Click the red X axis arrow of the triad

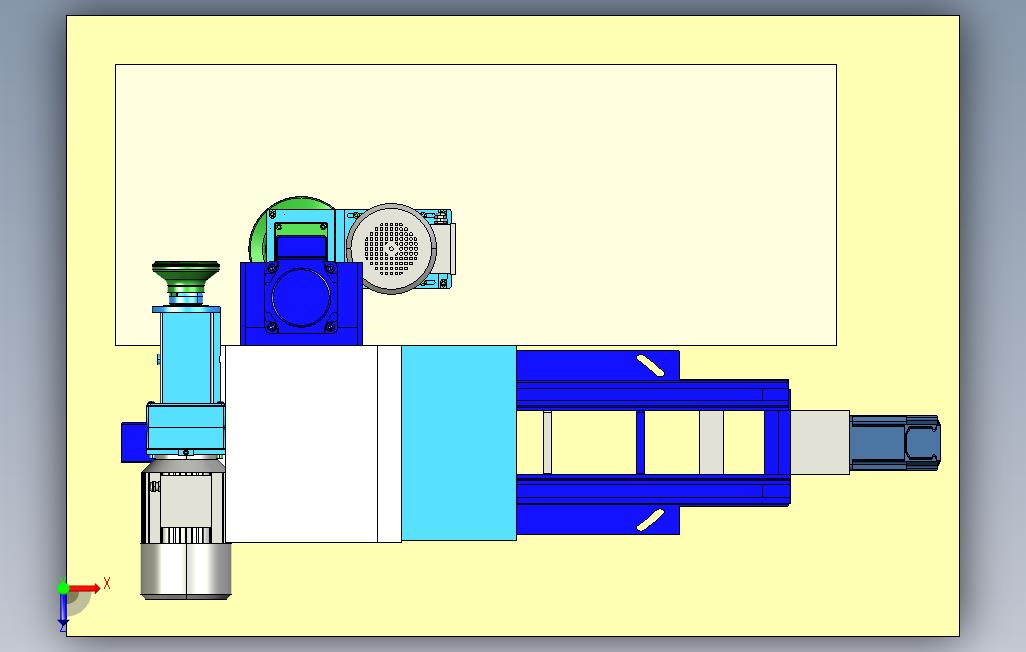pyautogui.click(x=85, y=588)
